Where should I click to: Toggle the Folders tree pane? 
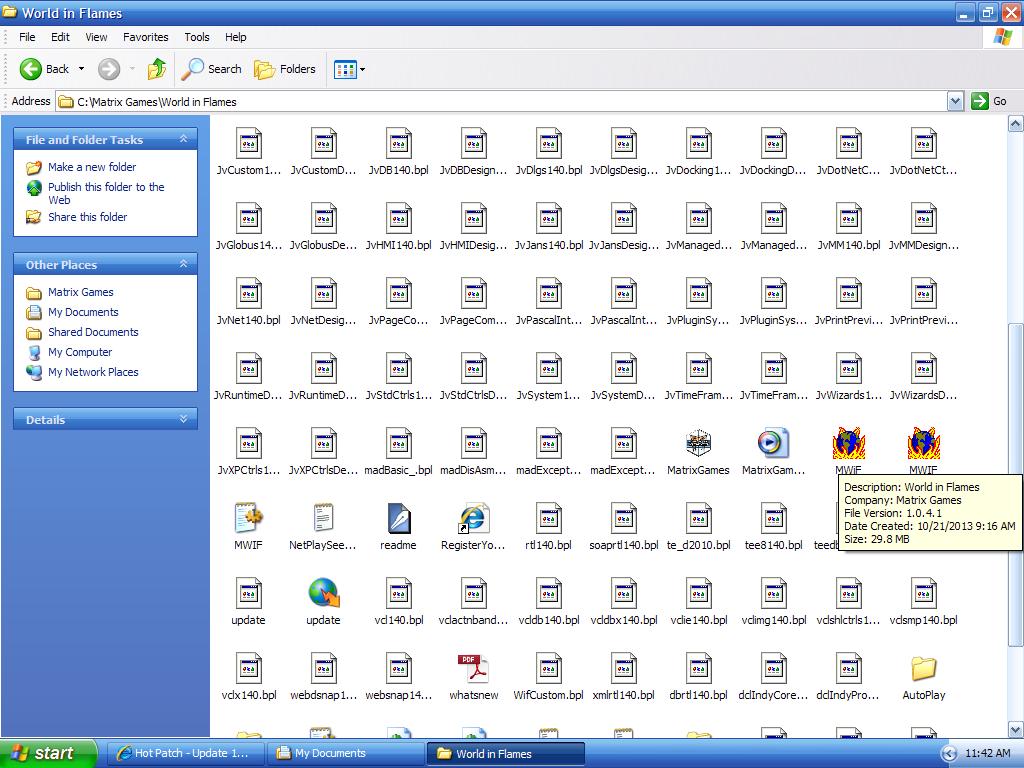pos(285,69)
